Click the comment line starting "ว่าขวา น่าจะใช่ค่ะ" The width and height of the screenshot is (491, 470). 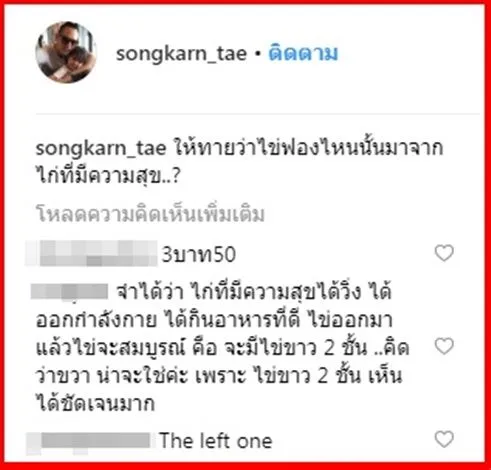[219, 376]
